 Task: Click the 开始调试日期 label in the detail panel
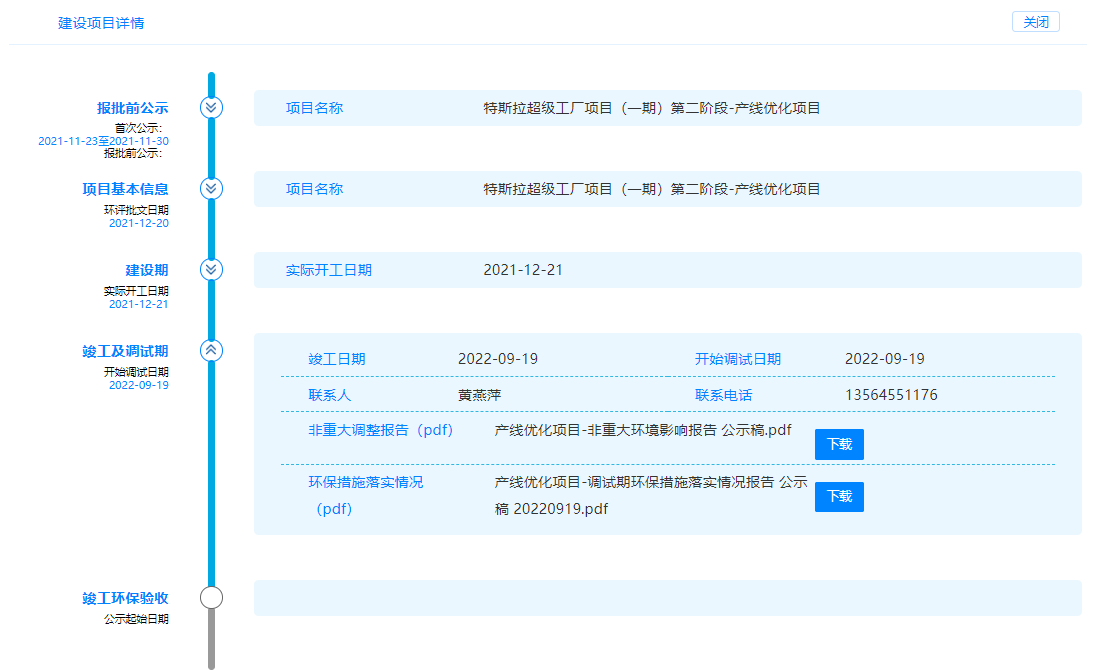[738, 359]
